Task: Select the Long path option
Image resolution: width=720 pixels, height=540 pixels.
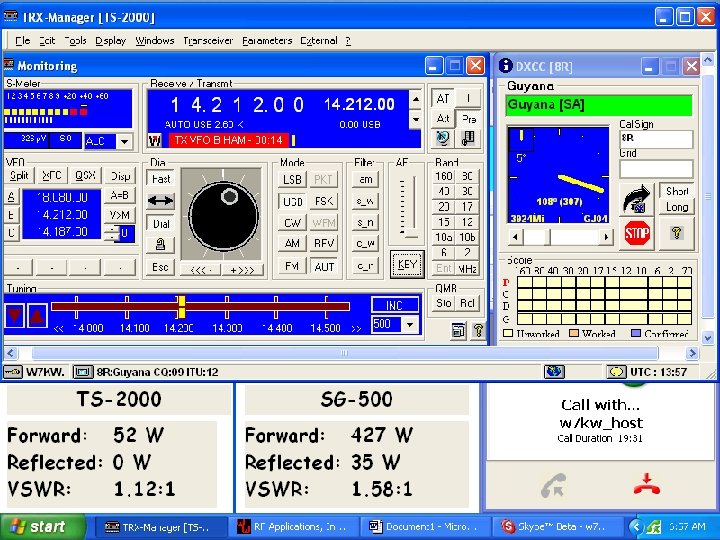Action: pyautogui.click(x=677, y=207)
